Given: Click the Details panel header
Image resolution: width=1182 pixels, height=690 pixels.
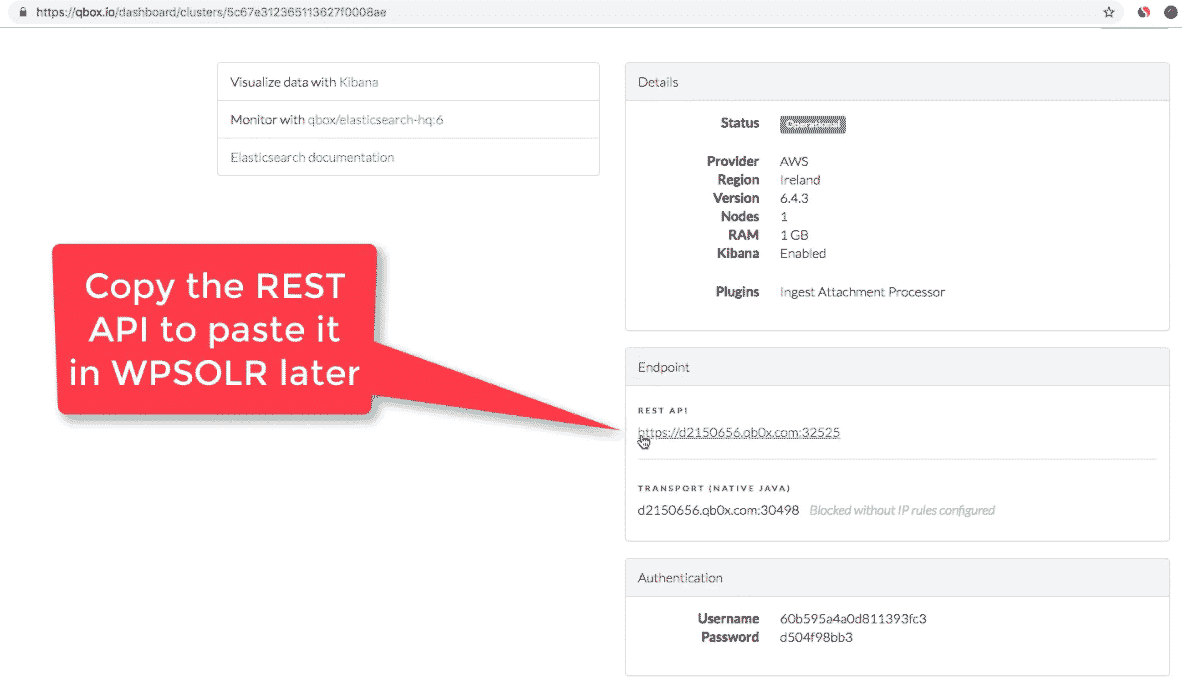Looking at the screenshot, I should (x=897, y=82).
